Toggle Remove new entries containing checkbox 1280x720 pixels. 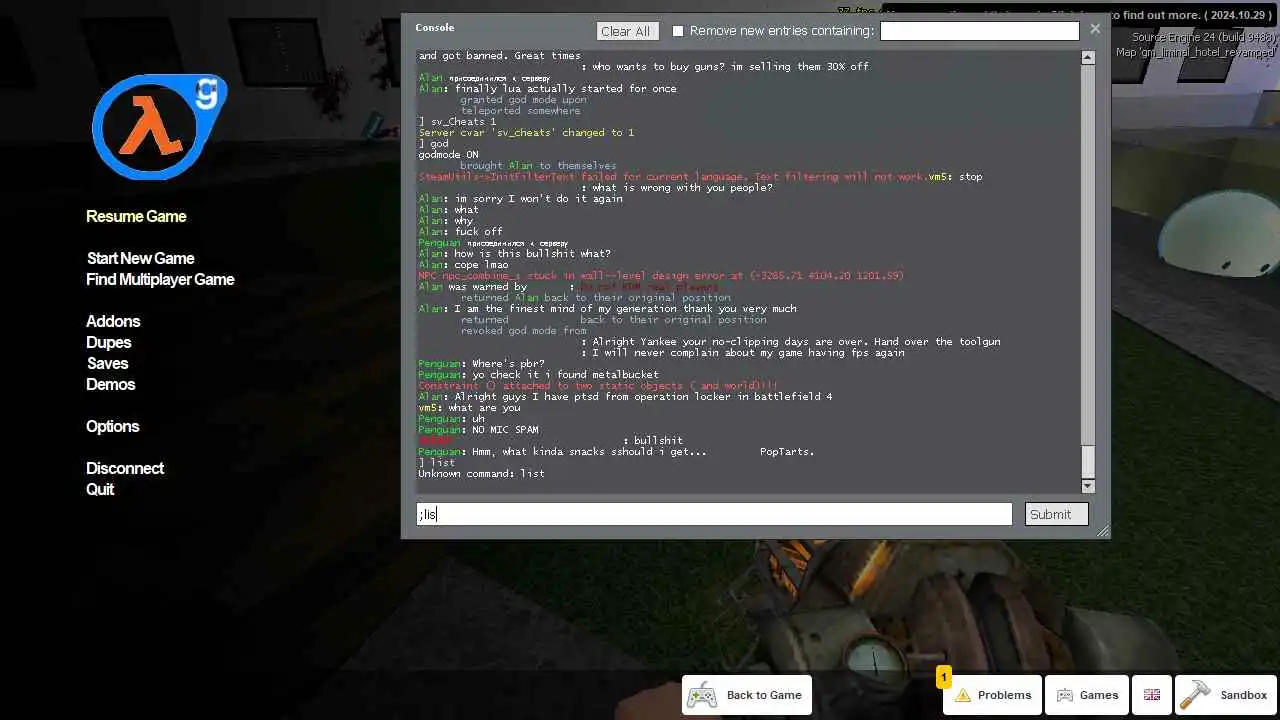point(678,31)
